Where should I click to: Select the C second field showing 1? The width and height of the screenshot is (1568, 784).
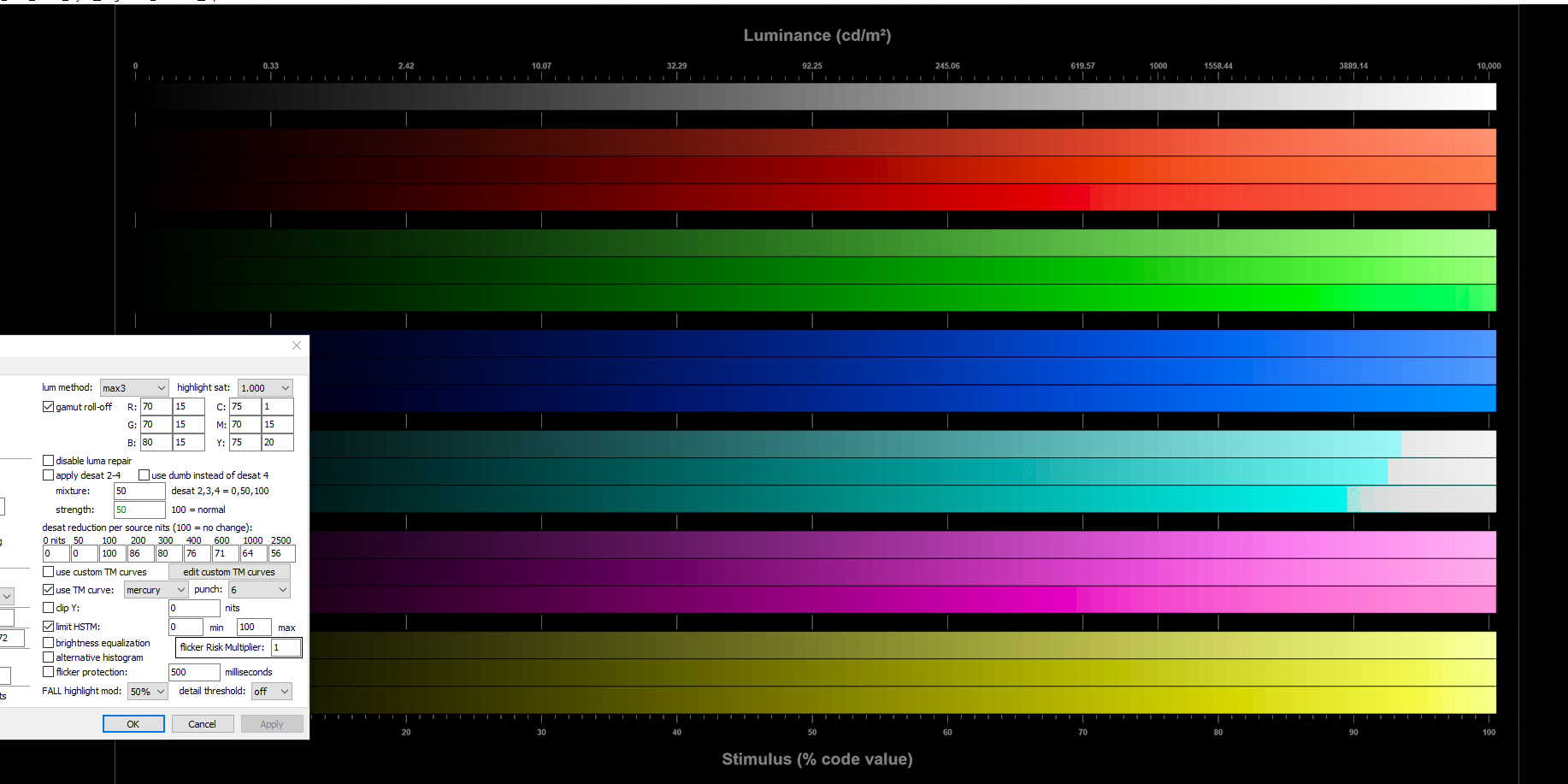278,407
